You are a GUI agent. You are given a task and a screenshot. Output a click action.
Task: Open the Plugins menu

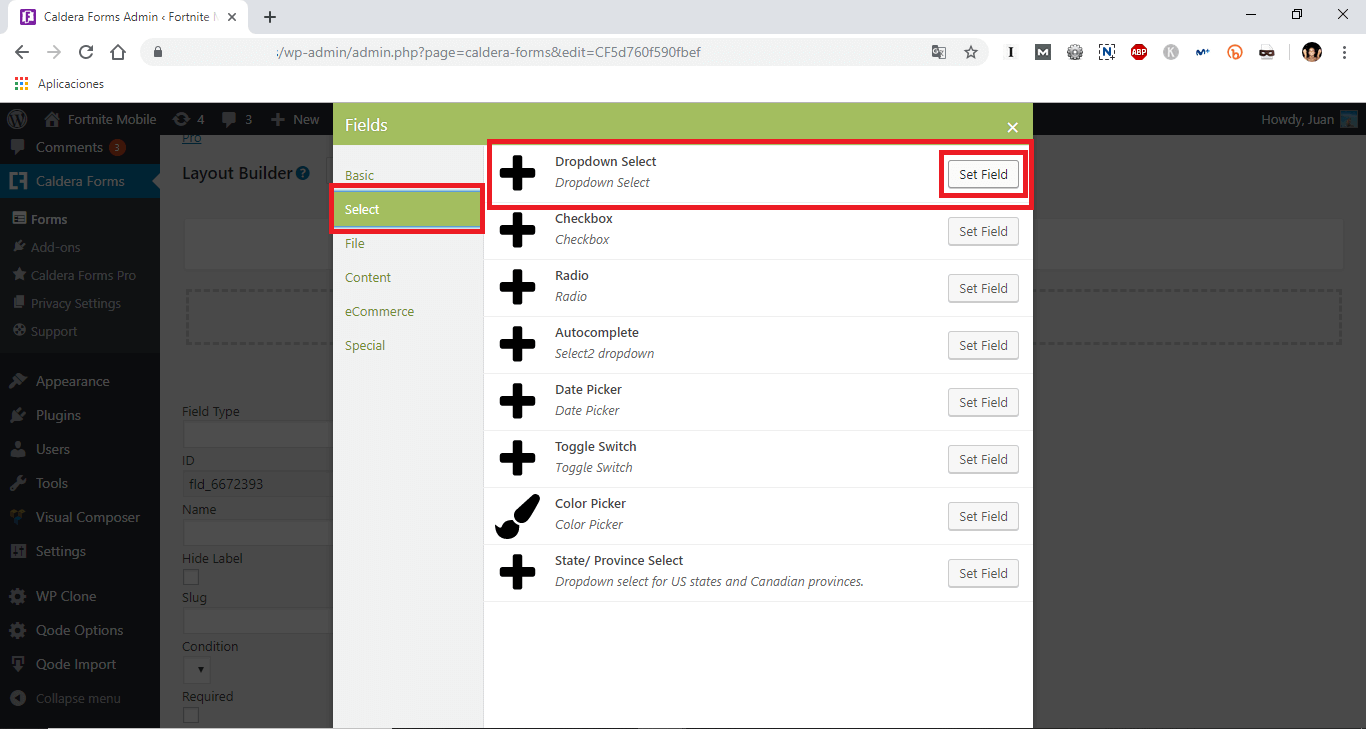(80, 415)
